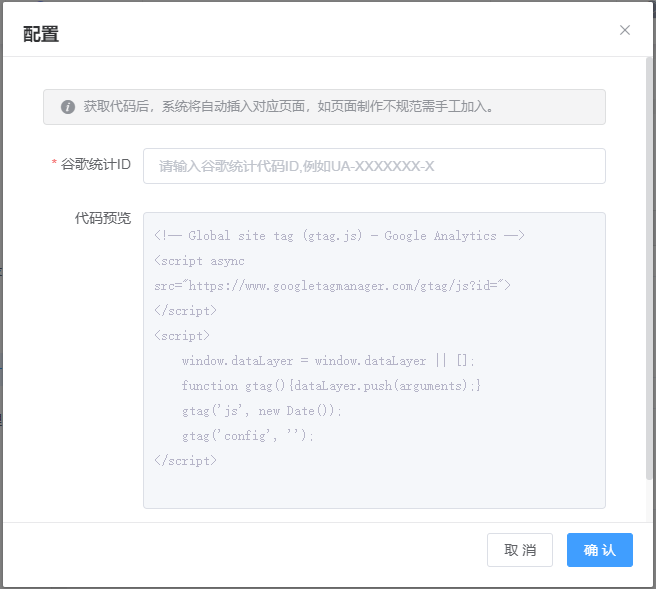
Task: Click the dialog's vertical scrollbar
Action: [x=649, y=268]
